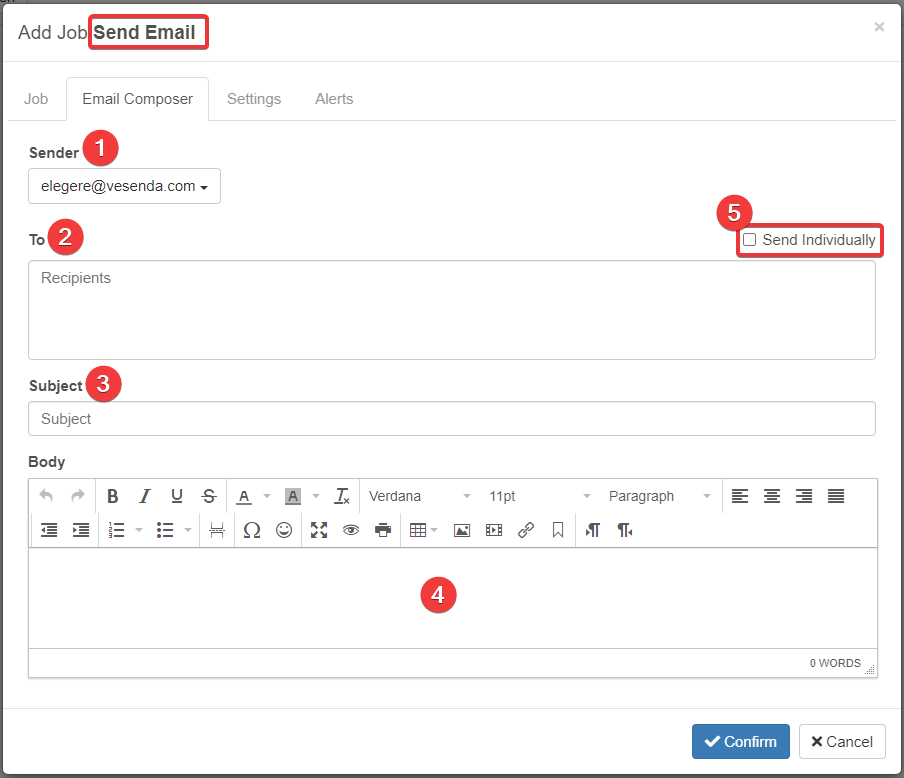Open the Alerts tab
The width and height of the screenshot is (904, 778).
(334, 99)
